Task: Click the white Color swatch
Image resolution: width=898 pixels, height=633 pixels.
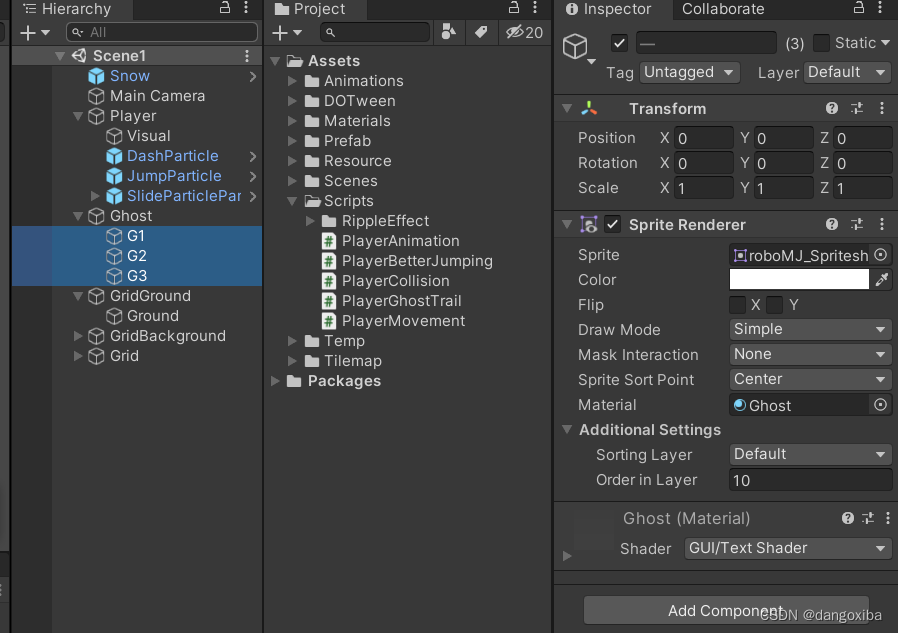Action: click(799, 280)
